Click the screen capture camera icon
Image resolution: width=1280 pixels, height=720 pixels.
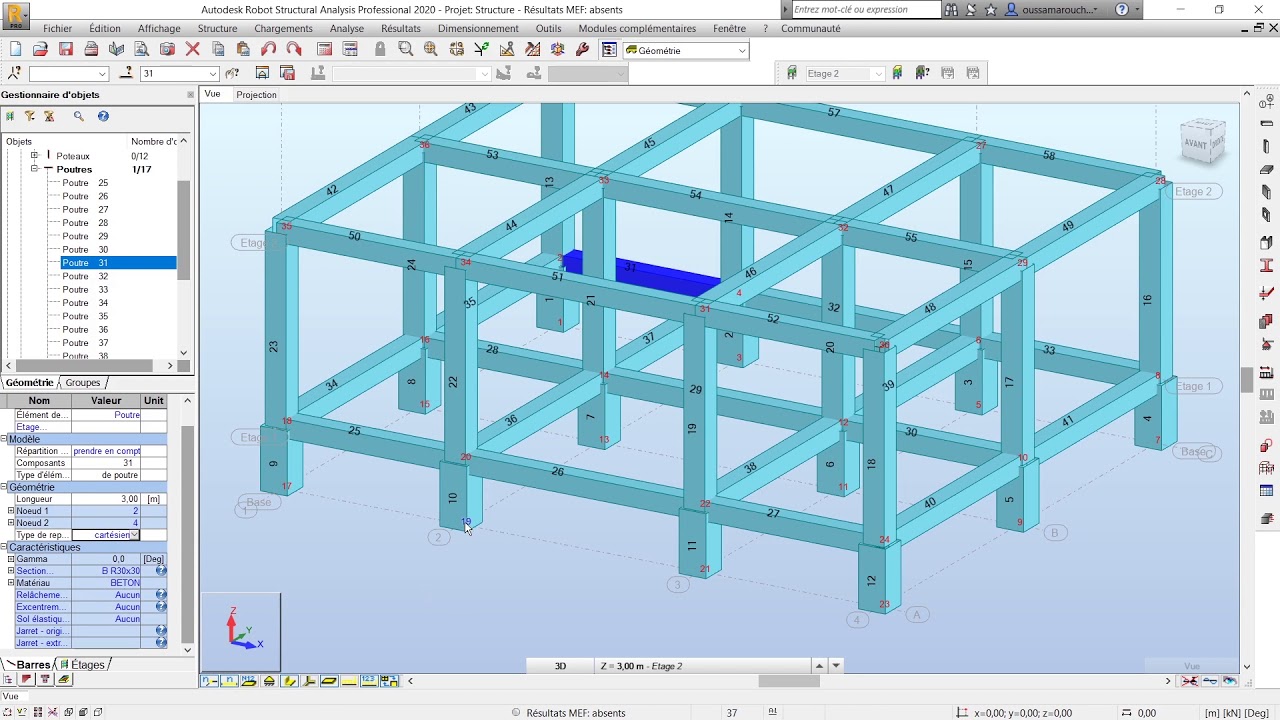coord(167,49)
